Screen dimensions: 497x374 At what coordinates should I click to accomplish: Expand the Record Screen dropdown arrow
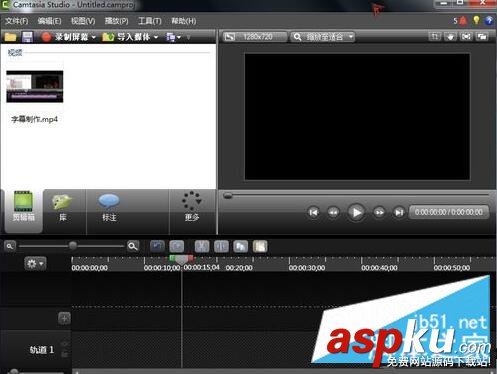[x=94, y=37]
